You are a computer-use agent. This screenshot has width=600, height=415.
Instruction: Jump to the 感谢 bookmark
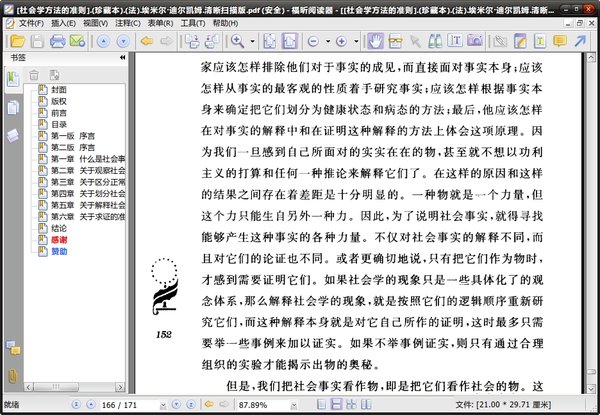point(59,241)
